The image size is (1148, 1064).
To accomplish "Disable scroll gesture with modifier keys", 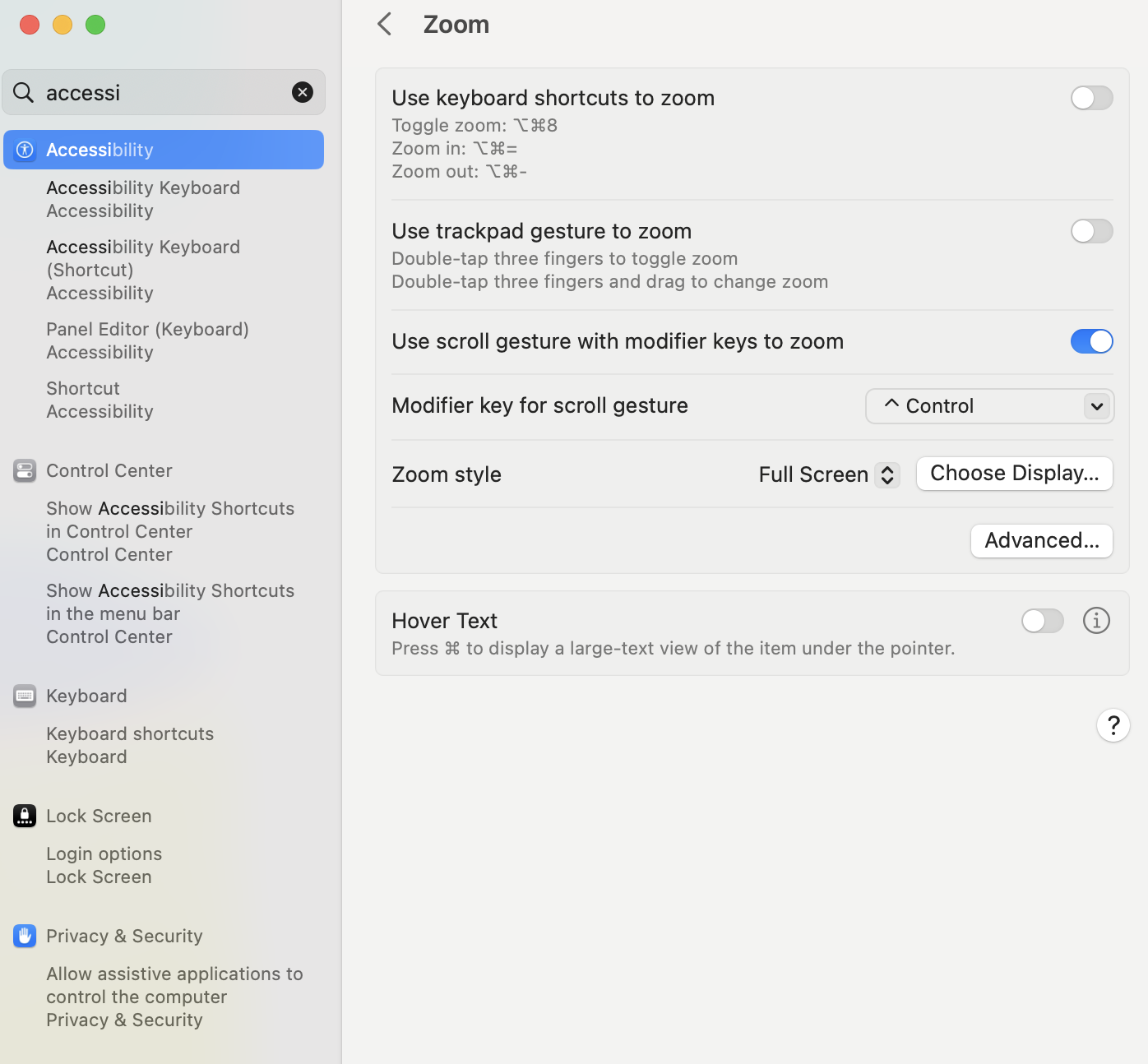I will pyautogui.click(x=1091, y=341).
